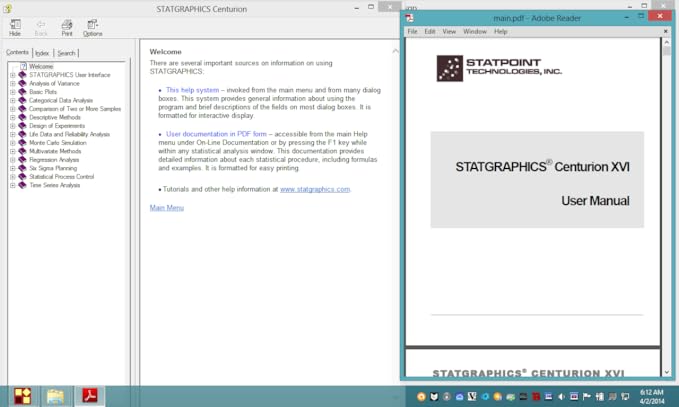Click the book icon beside Design of Experiments
Image resolution: width=679 pixels, height=407 pixels.
pos(22,126)
